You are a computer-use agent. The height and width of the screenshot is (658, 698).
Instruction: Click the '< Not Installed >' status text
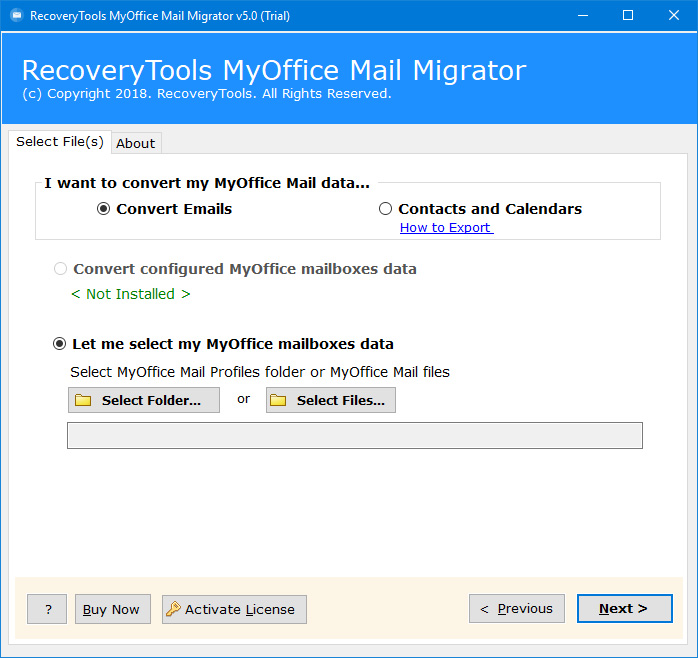click(x=130, y=294)
